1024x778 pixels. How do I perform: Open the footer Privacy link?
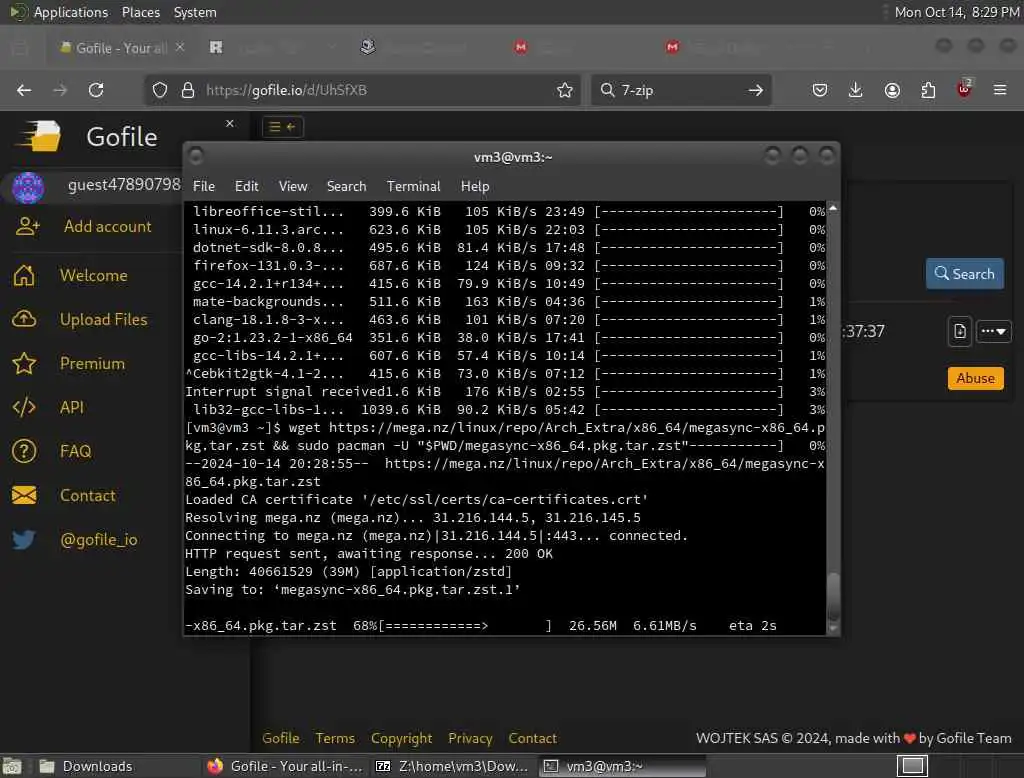[470, 738]
